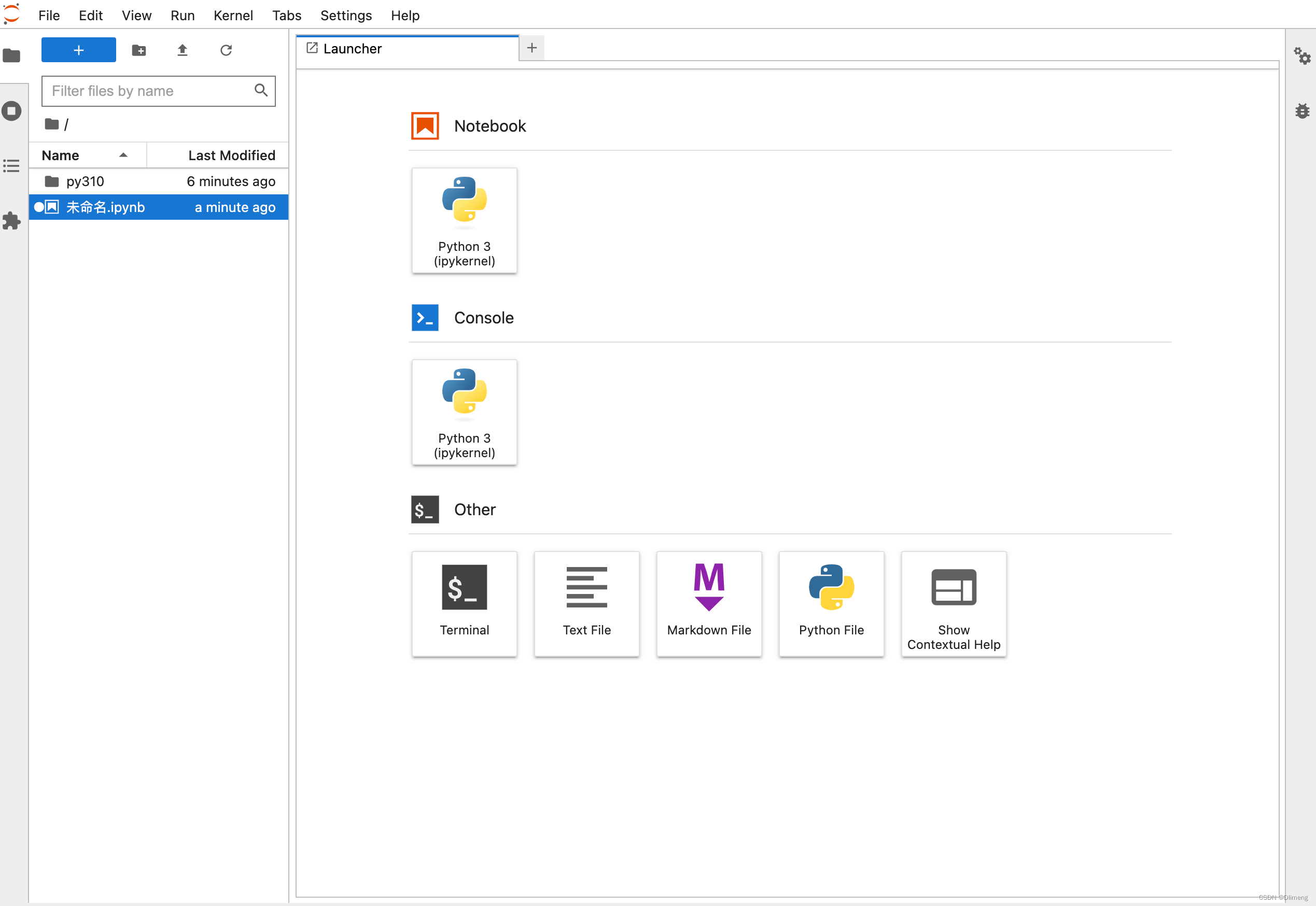Create a new Markdown File

pyautogui.click(x=708, y=603)
